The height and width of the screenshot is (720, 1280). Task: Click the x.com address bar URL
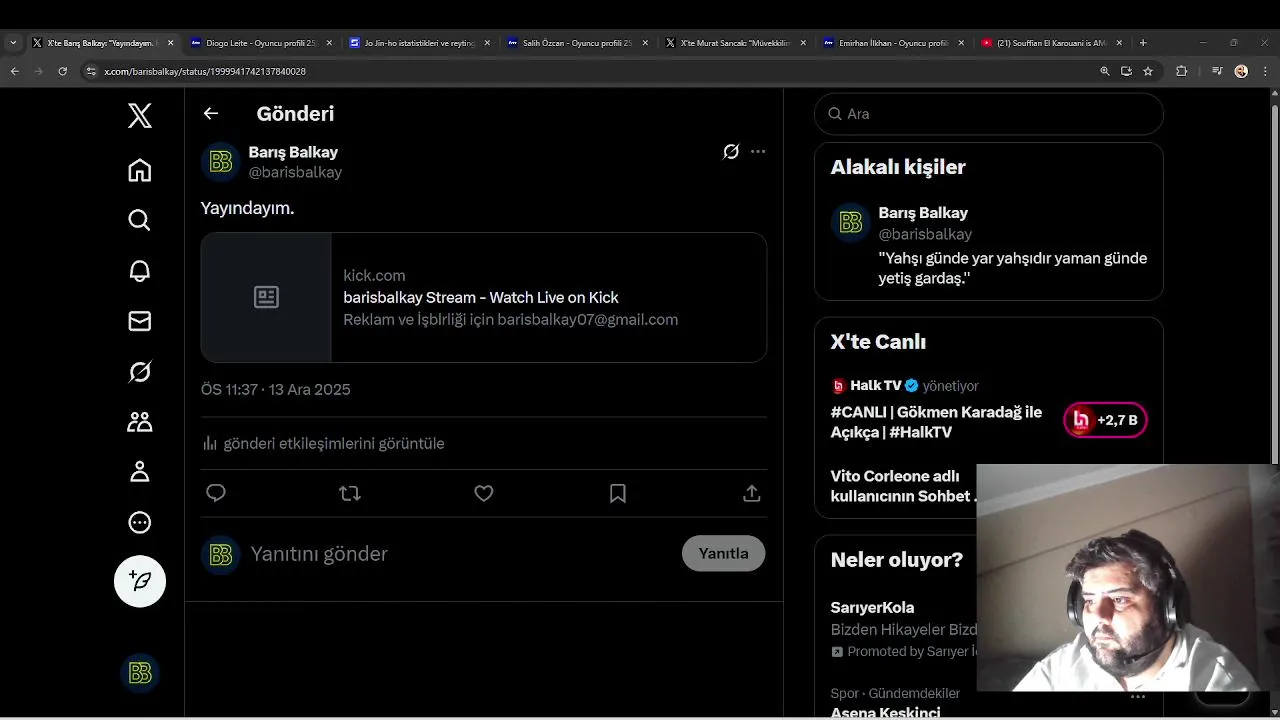pos(205,72)
